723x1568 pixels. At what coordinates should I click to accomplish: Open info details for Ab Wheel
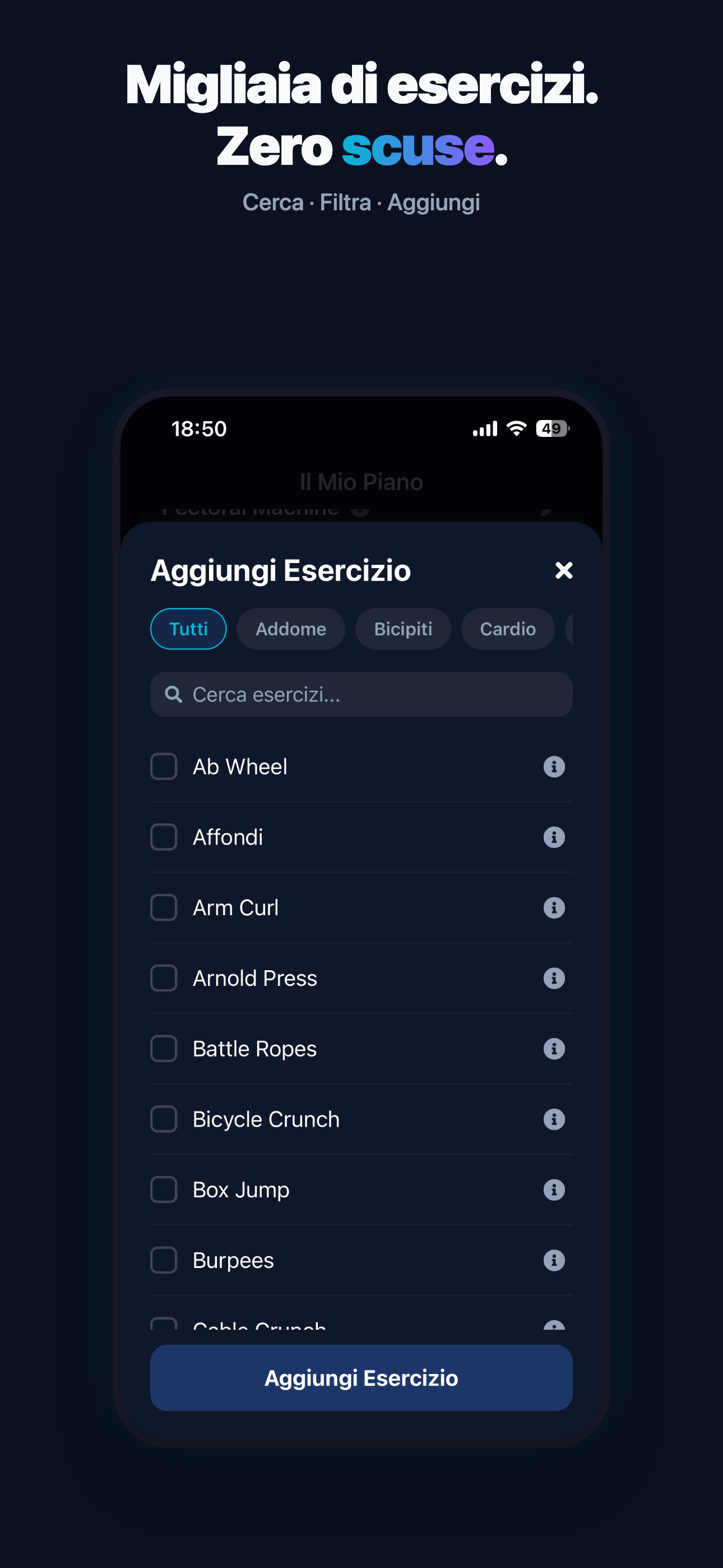click(554, 767)
